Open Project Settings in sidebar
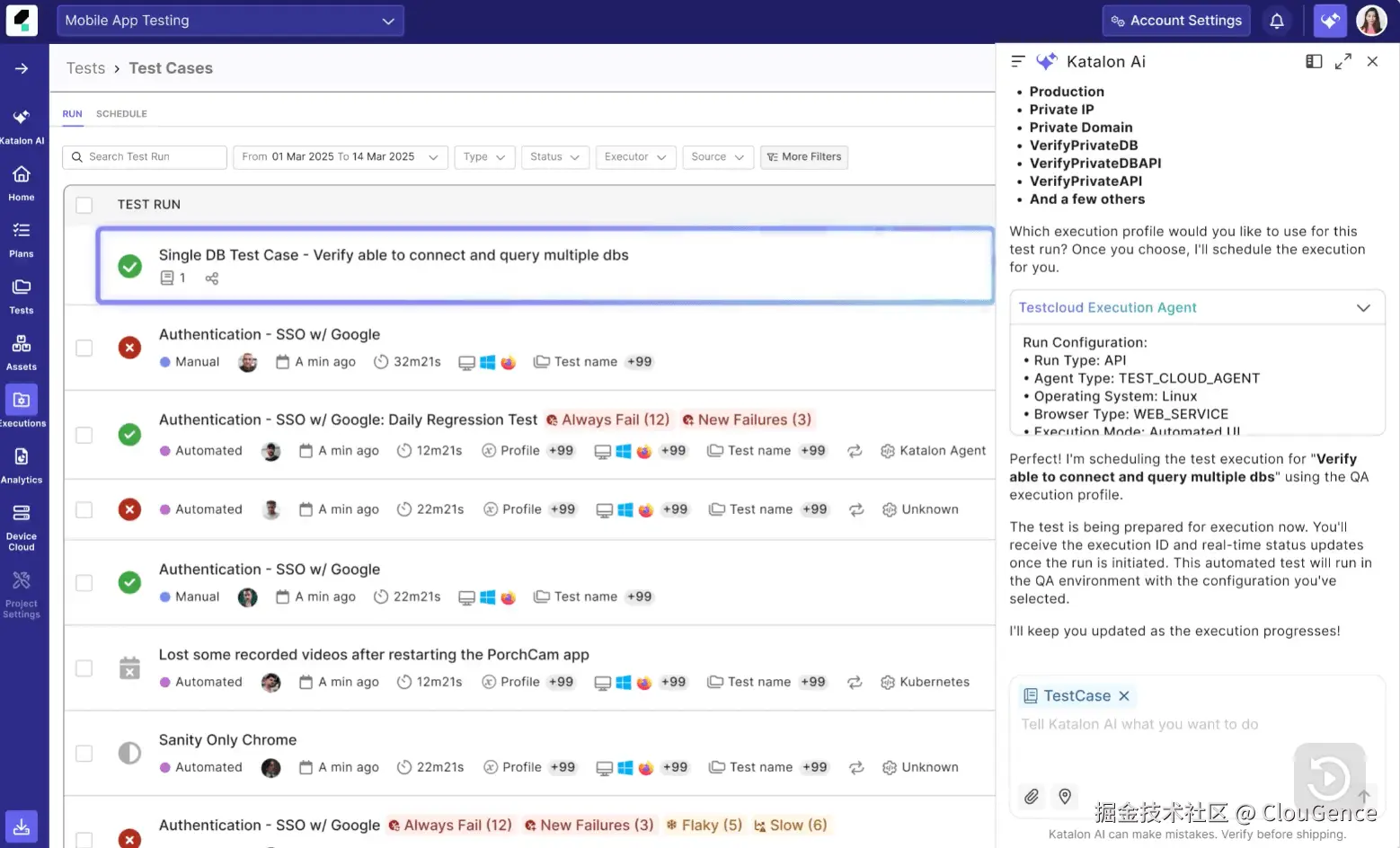Screen dimensions: 1400x848 click(x=22, y=594)
